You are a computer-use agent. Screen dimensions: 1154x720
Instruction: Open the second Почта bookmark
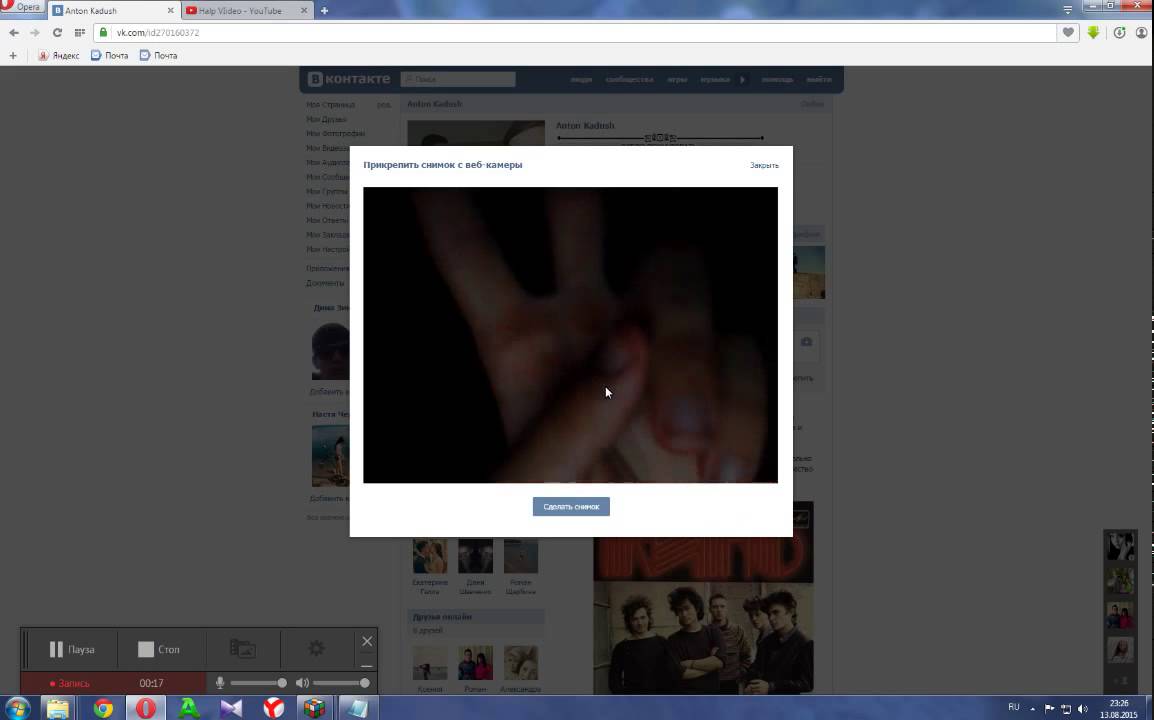tap(158, 55)
